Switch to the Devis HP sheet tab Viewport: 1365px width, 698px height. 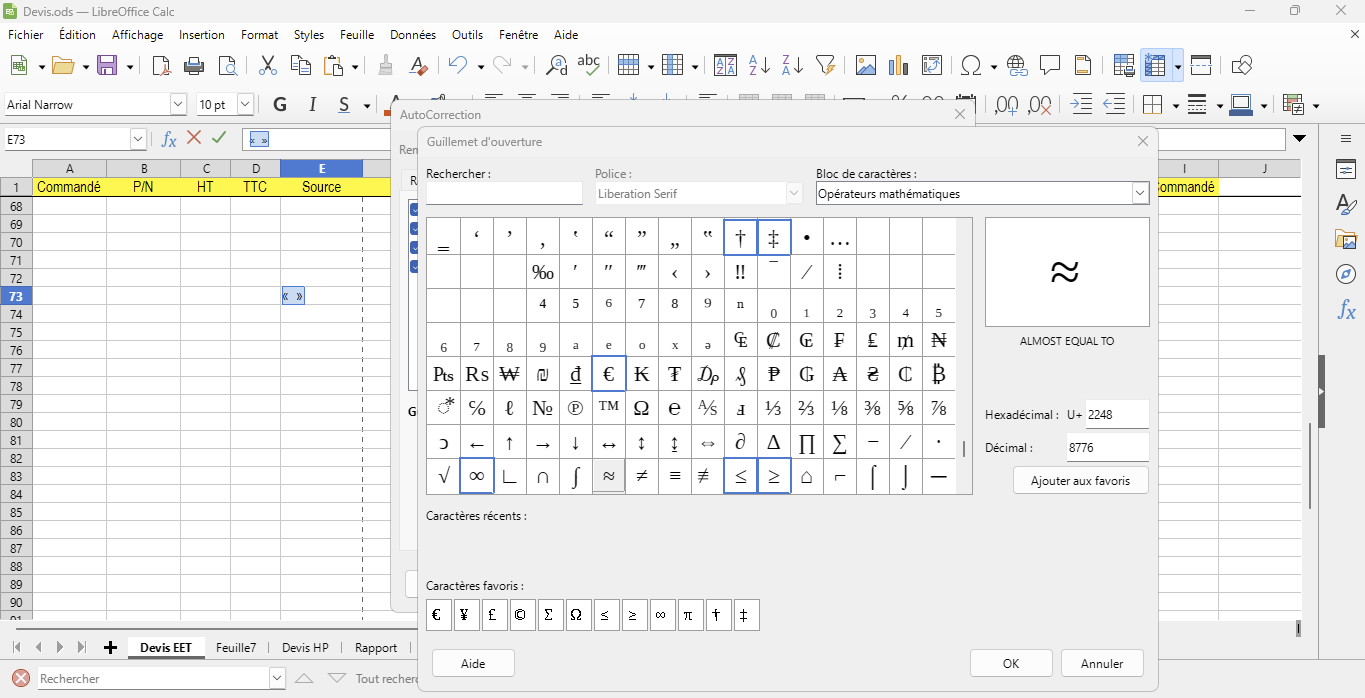(x=305, y=648)
